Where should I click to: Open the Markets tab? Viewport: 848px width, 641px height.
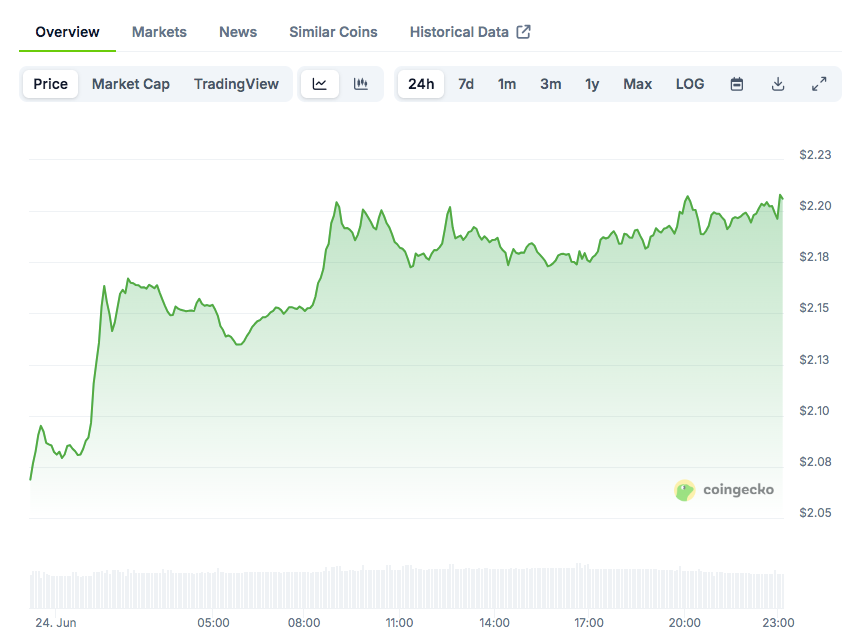(159, 32)
